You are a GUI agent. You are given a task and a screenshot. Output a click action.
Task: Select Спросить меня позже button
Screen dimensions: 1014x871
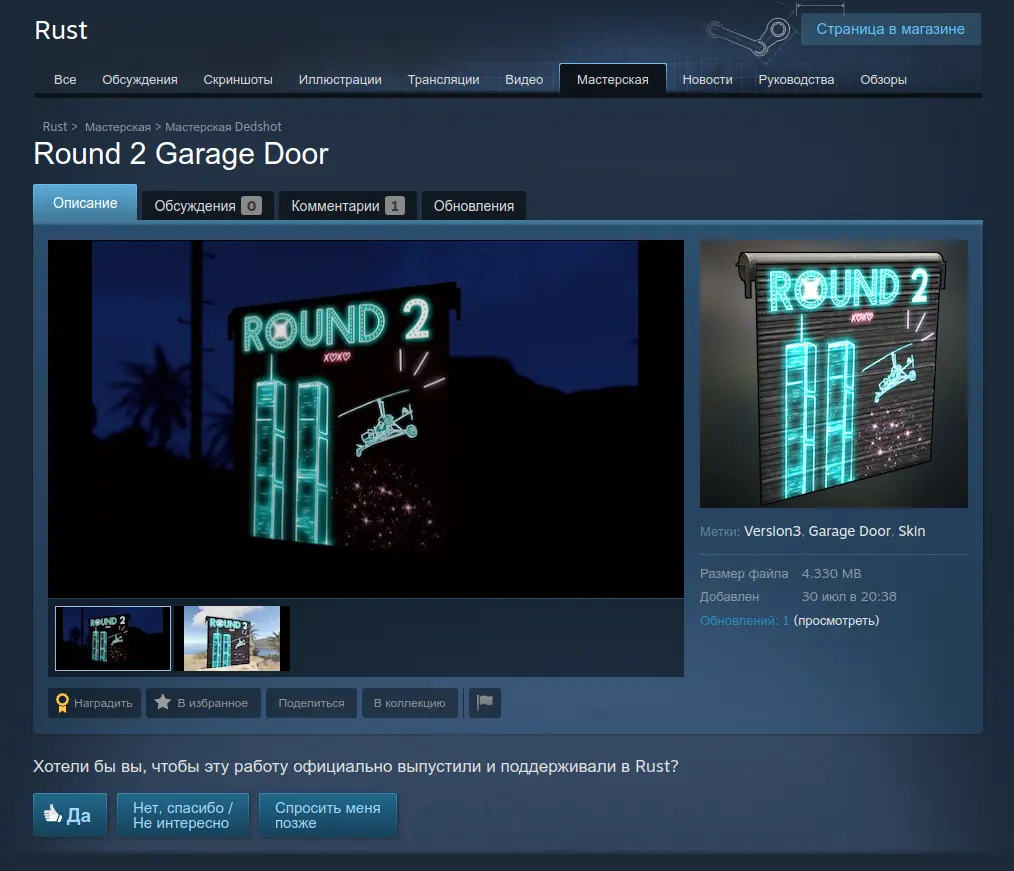pyautogui.click(x=327, y=815)
